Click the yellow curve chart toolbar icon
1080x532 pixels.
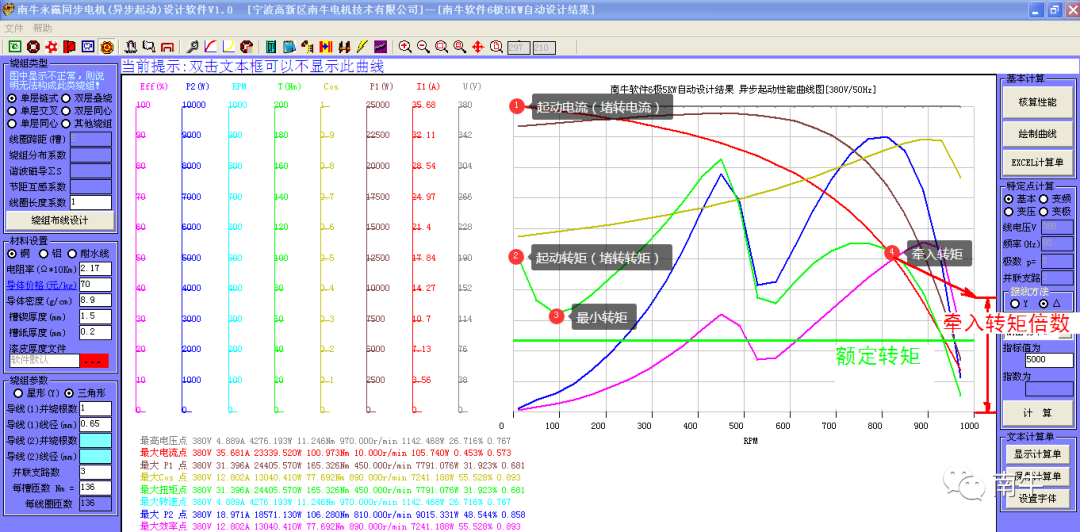click(229, 47)
